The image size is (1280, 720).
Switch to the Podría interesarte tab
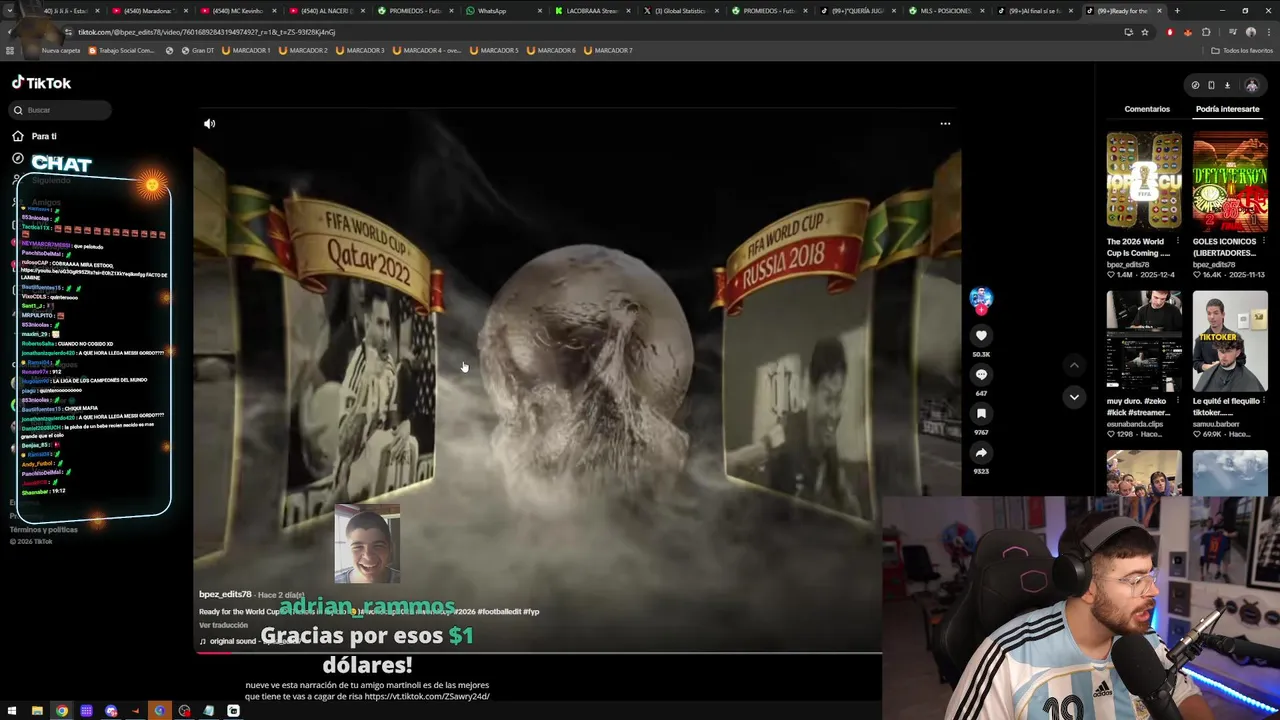tap(1227, 109)
